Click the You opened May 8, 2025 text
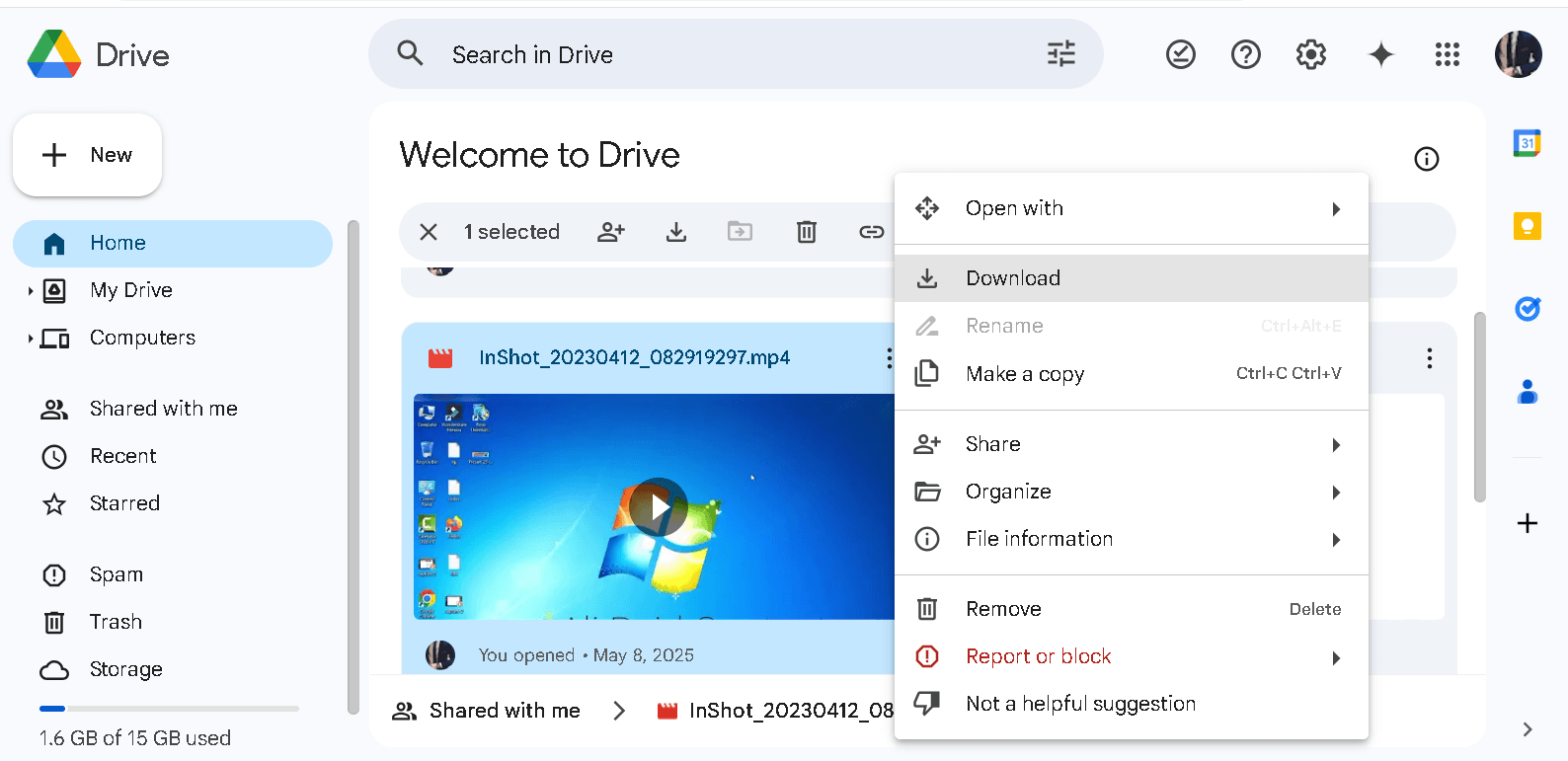Screen dimensions: 1568x761 [x=587, y=655]
